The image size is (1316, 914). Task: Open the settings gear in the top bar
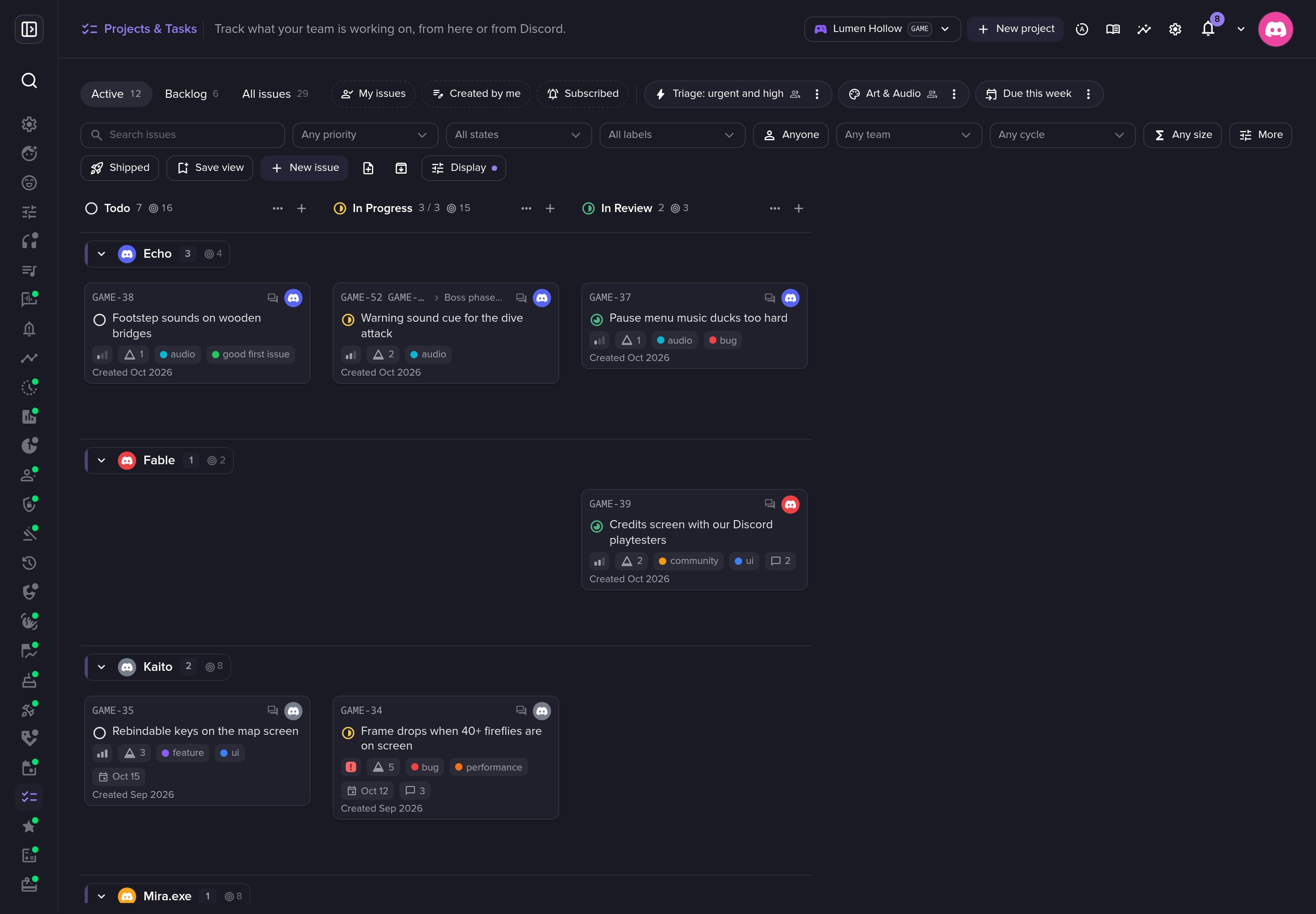(x=1175, y=29)
